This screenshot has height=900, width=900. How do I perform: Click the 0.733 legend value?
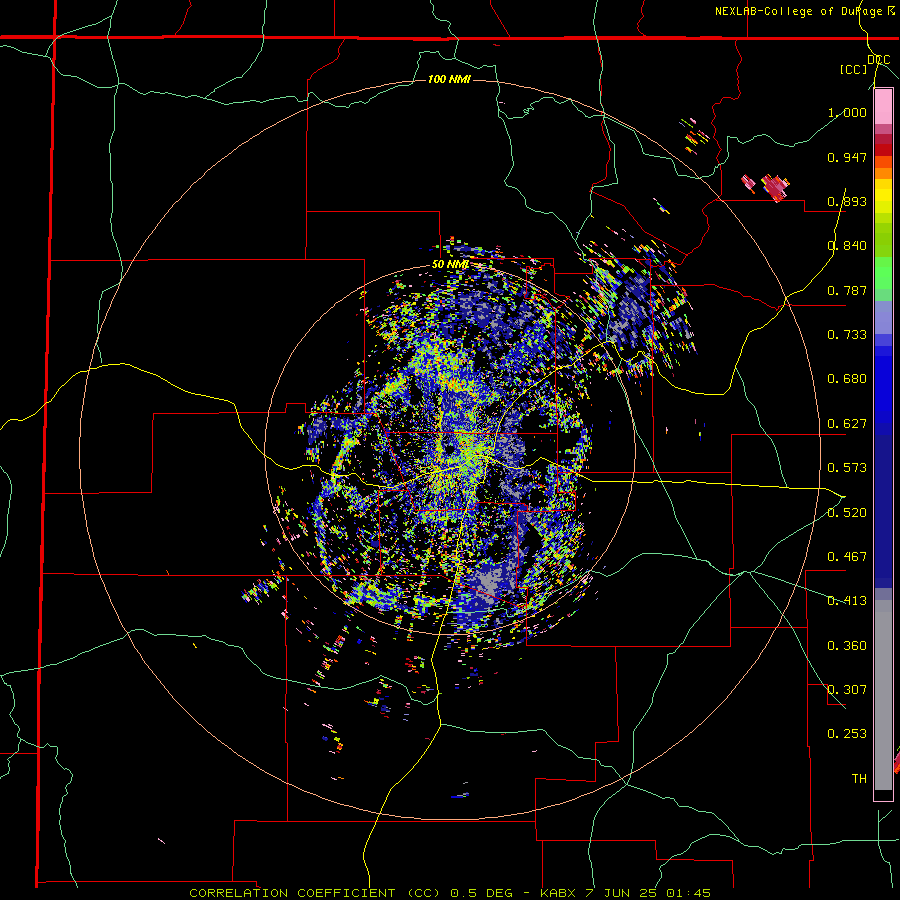847,335
